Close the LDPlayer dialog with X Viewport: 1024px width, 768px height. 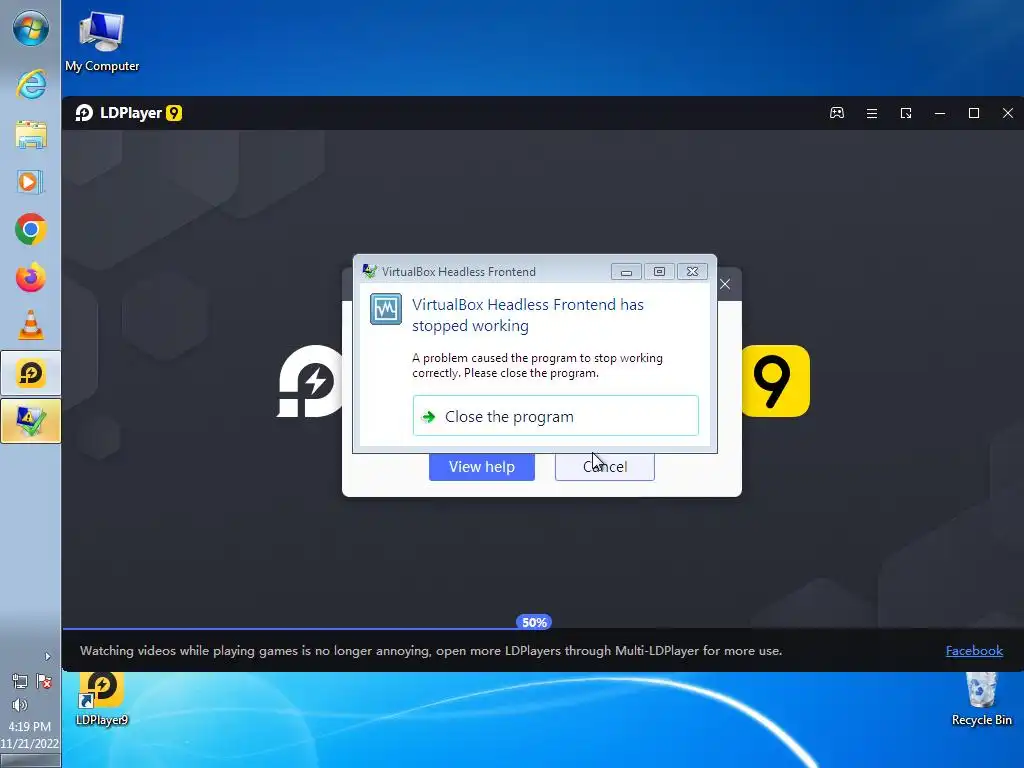click(x=725, y=284)
